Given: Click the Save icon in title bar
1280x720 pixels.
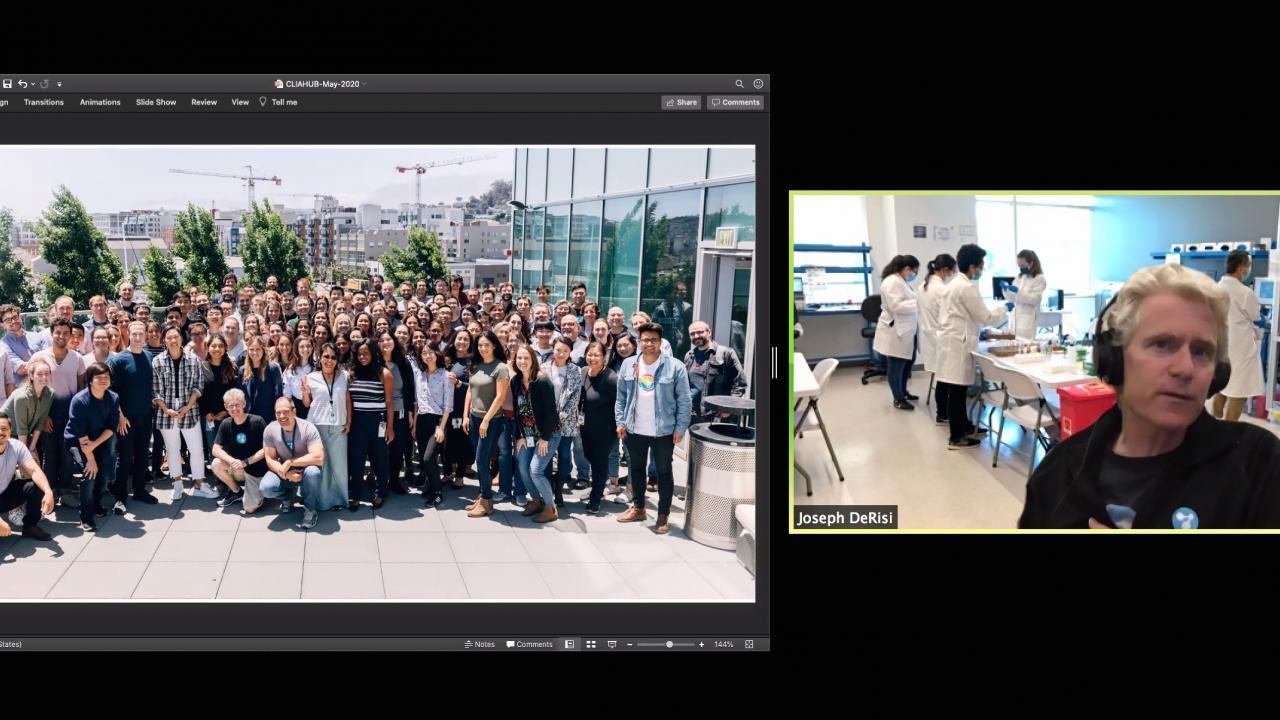Looking at the screenshot, I should 7,84.
